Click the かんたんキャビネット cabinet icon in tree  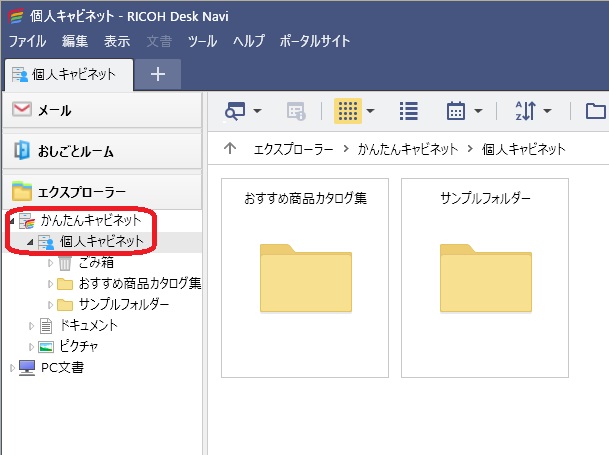[27, 221]
